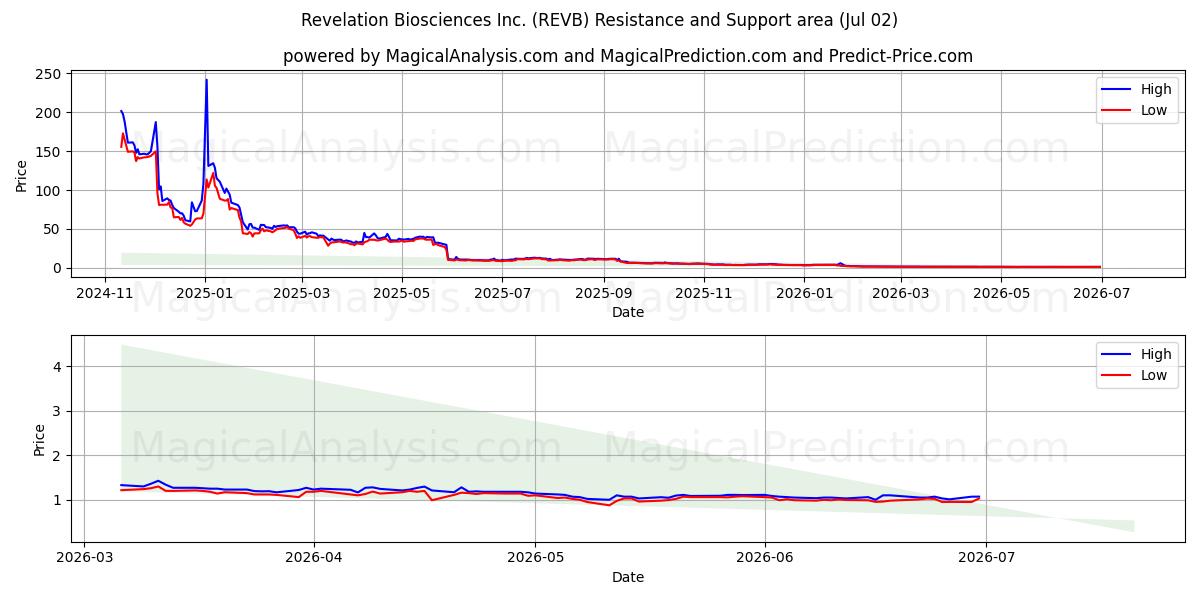Viewport: 1200px width, 600px height.
Task: Click the '2026-01' x-axis tick label
Action: pyautogui.click(x=804, y=293)
